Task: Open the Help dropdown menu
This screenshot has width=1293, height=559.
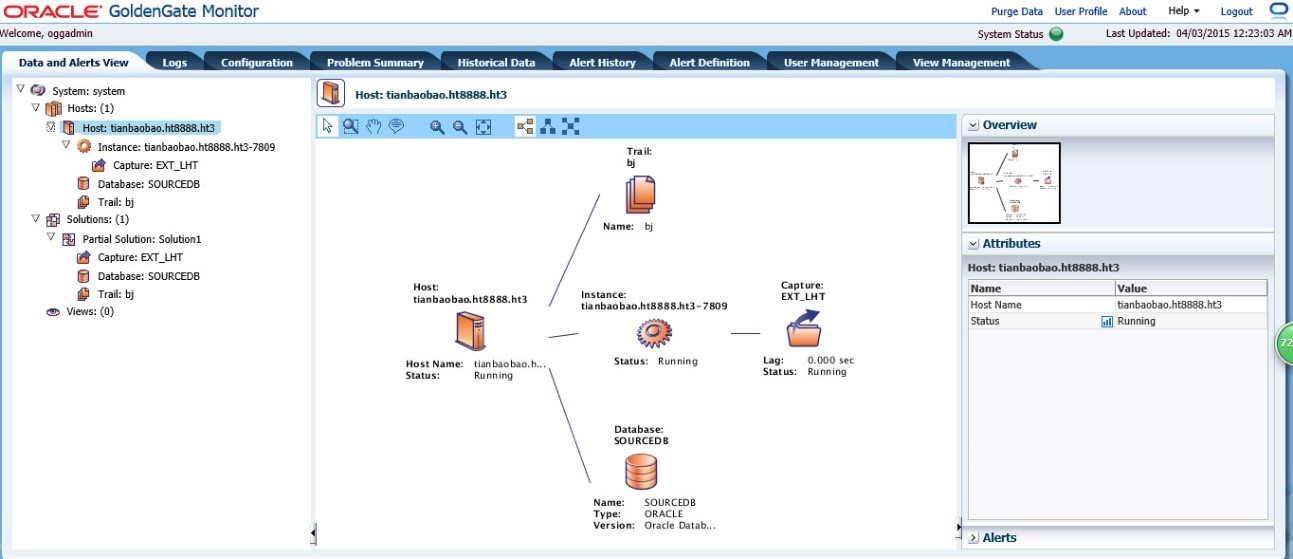Action: (1184, 11)
